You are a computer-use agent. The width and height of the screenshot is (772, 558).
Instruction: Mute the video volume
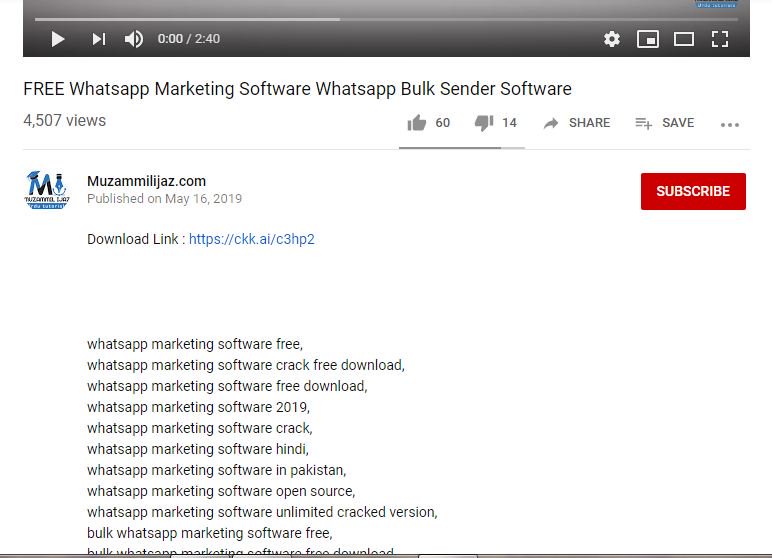(133, 39)
